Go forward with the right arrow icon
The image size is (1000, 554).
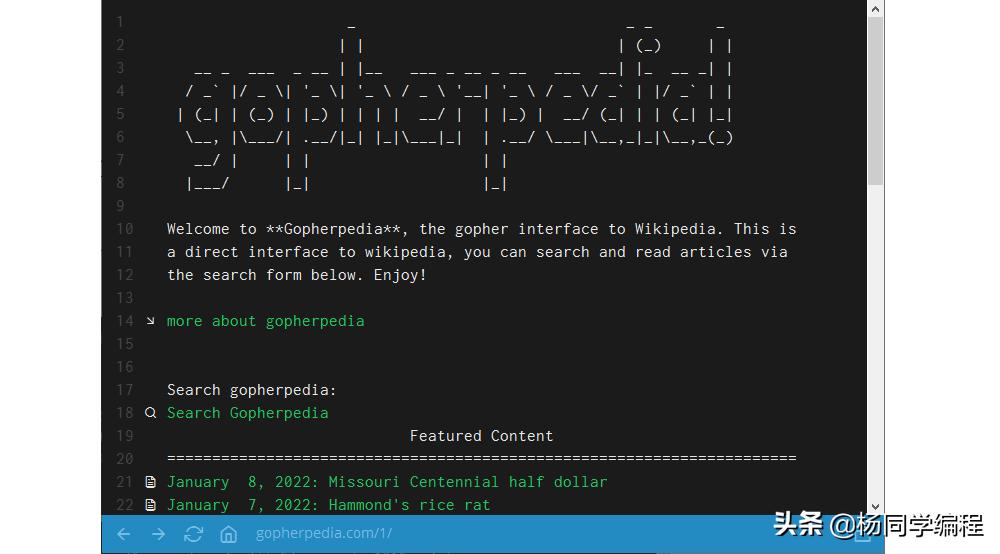[158, 534]
